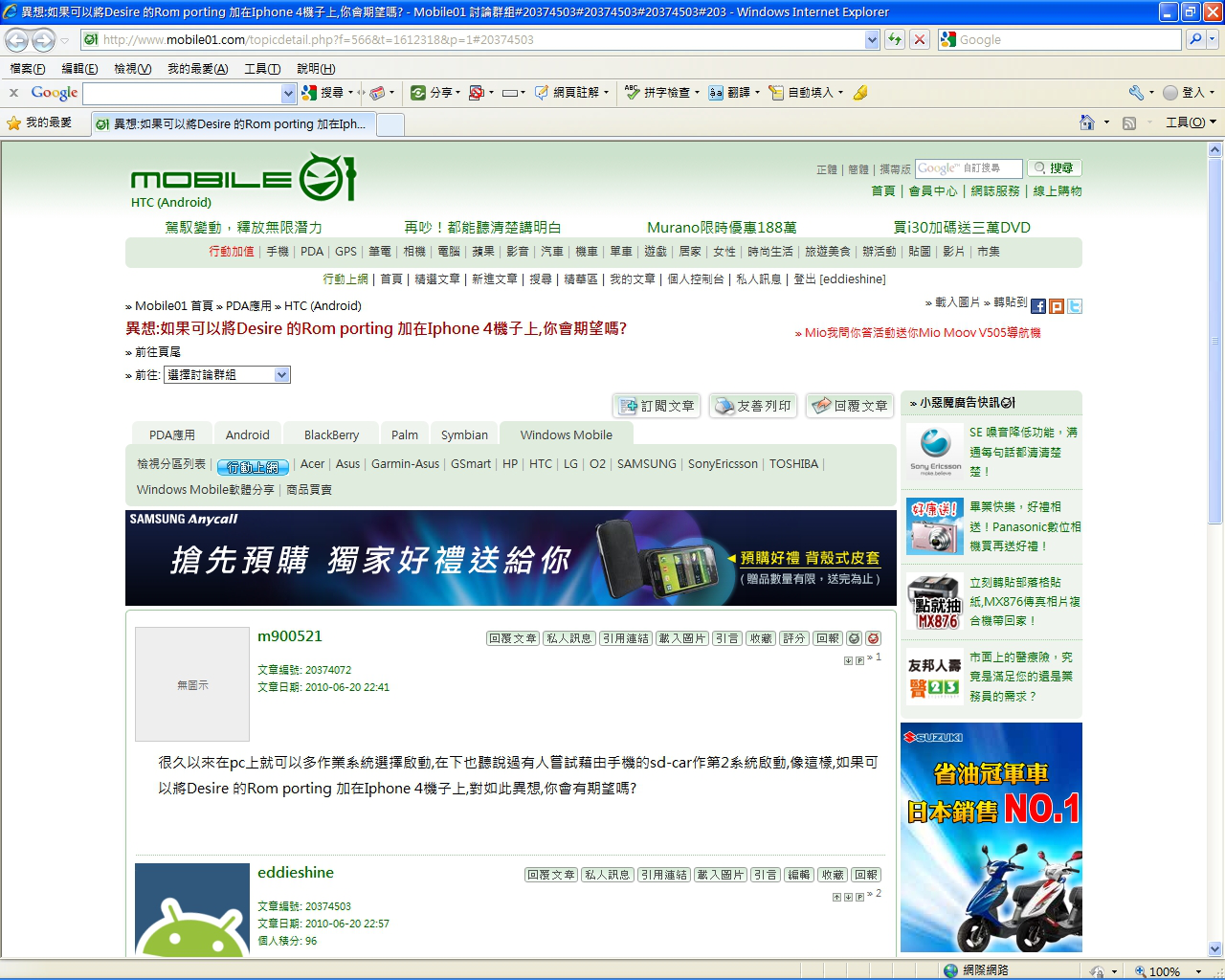
Task: Share to Twitter icon
Action: pyautogui.click(x=1075, y=306)
